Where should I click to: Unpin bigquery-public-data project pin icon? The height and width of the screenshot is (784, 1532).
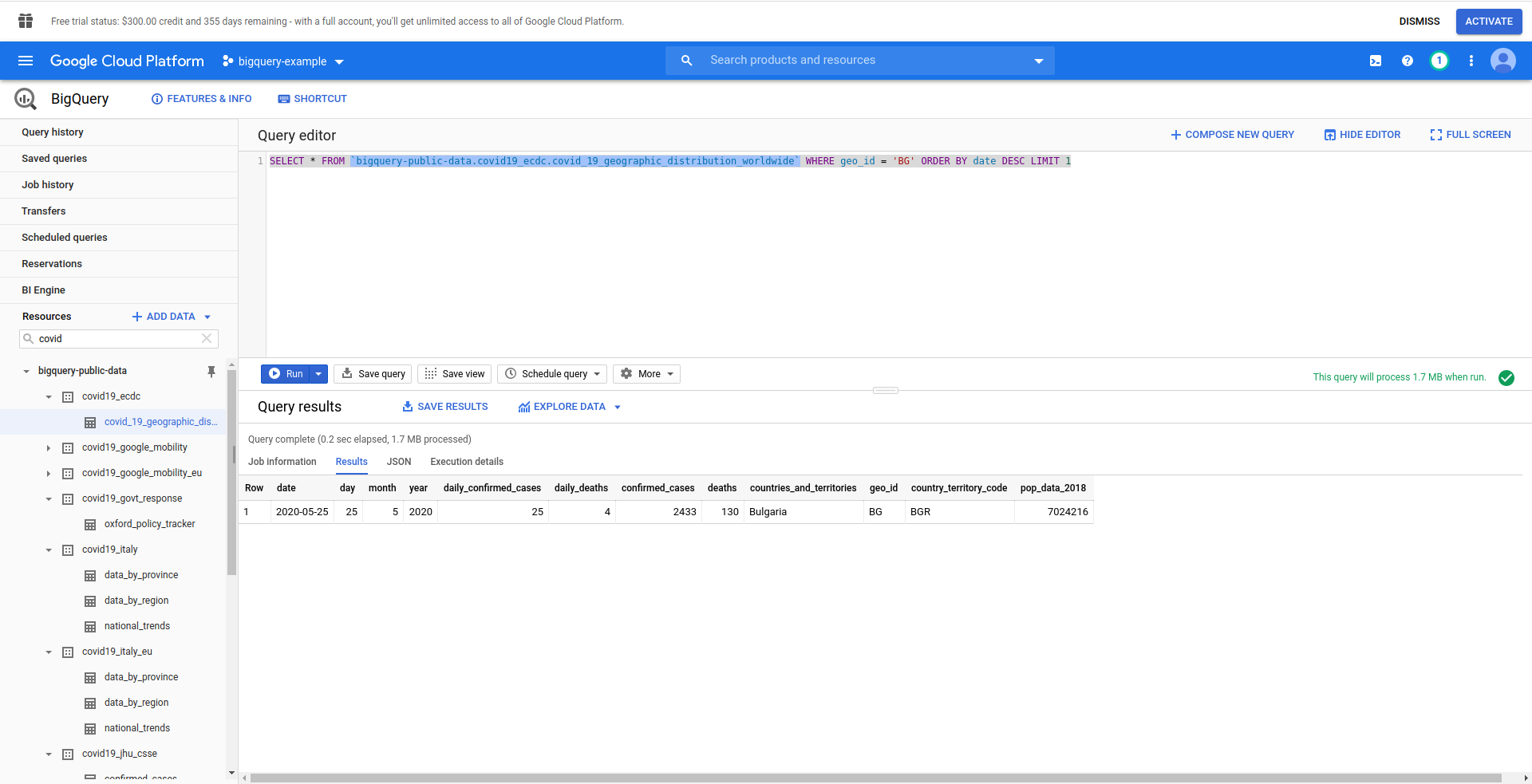[211, 372]
